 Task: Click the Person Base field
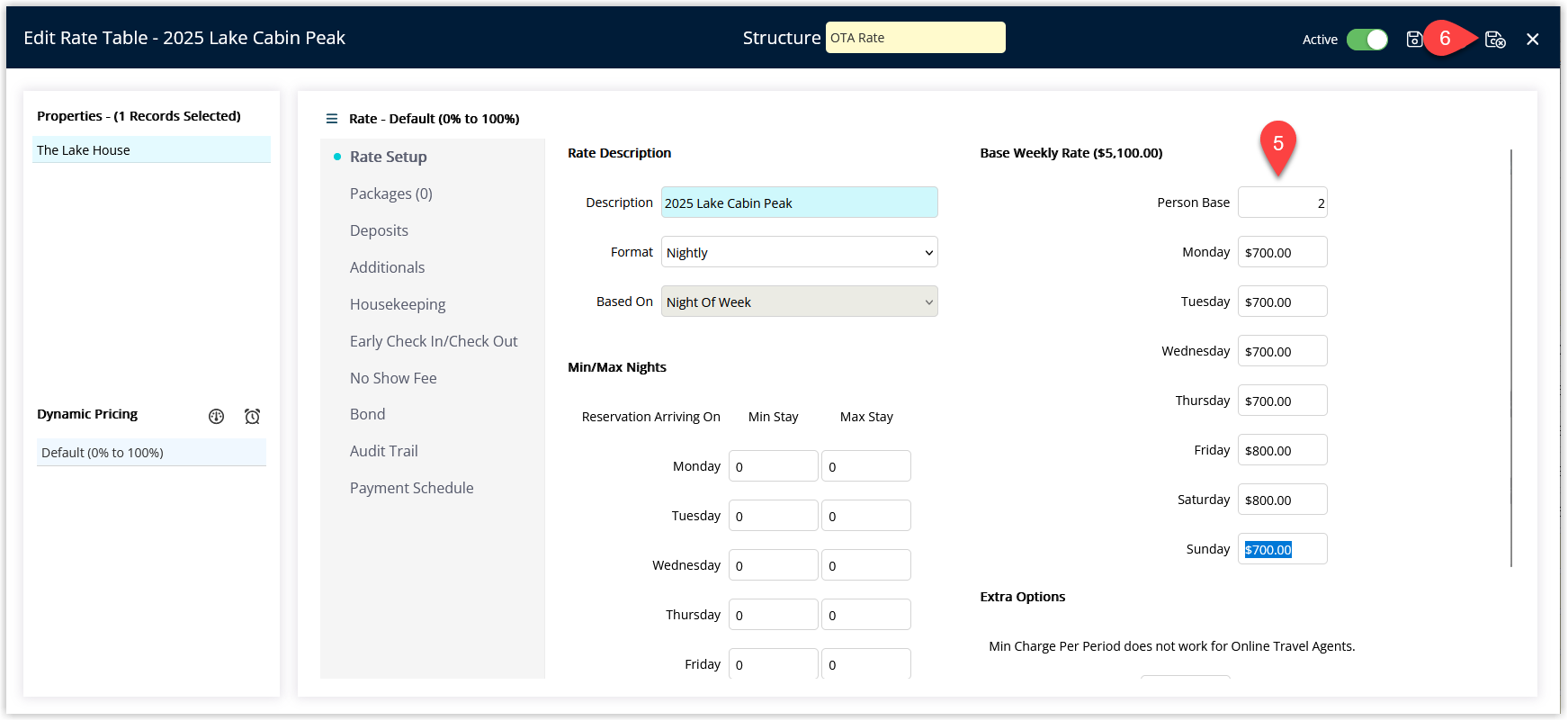[1283, 203]
